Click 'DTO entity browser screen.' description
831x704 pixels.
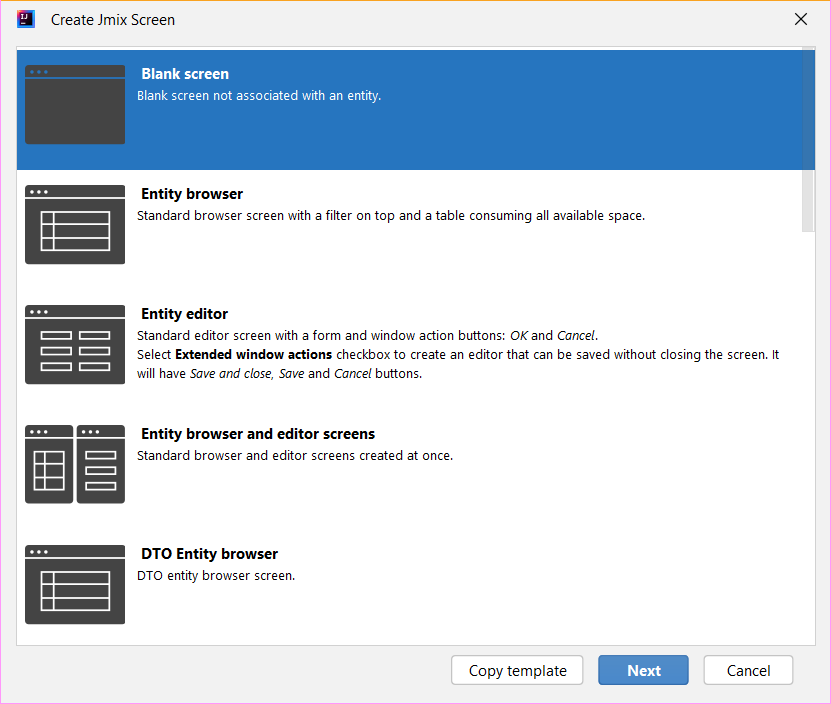tap(216, 575)
